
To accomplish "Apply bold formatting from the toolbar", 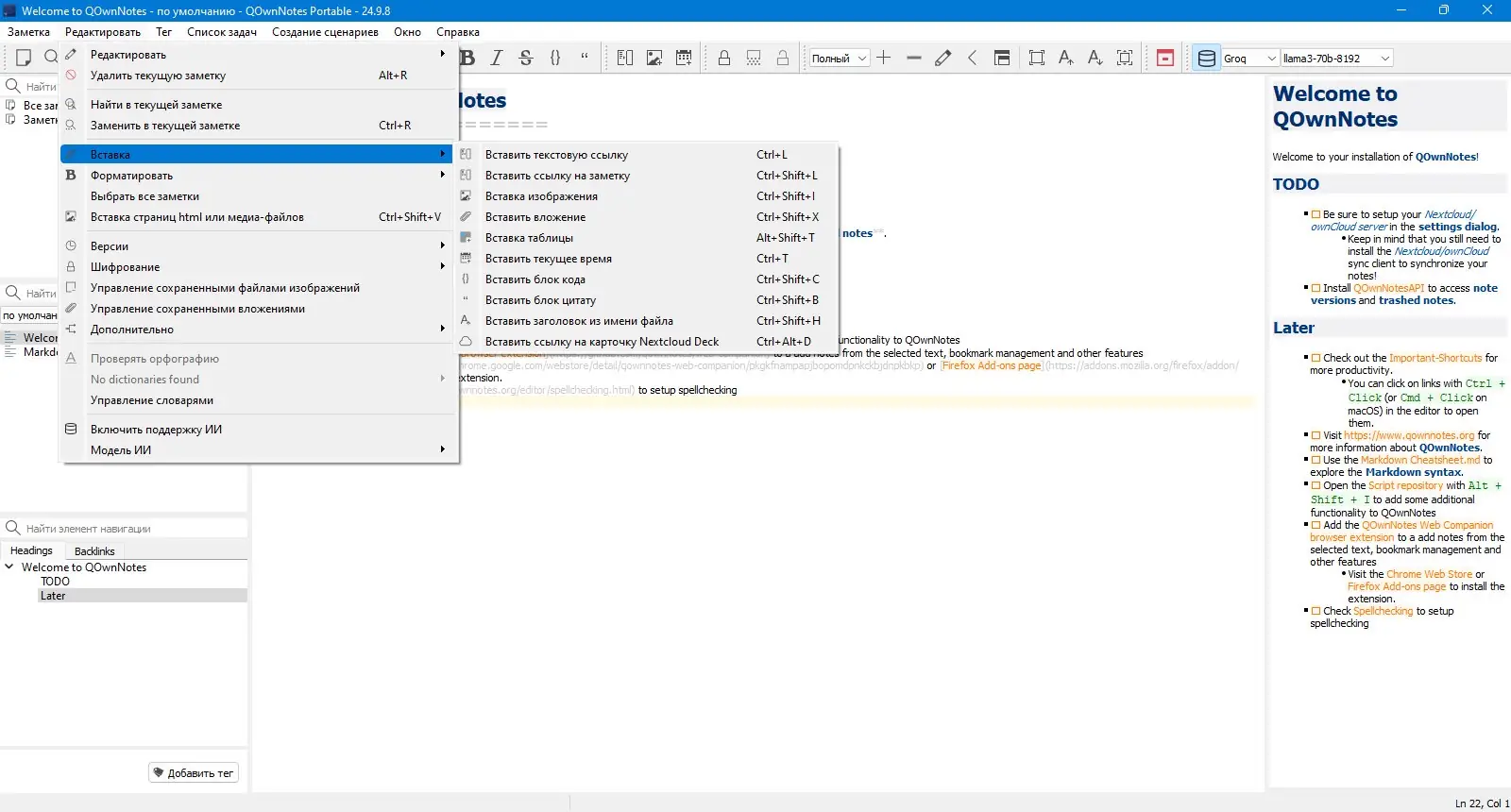I will [467, 58].
